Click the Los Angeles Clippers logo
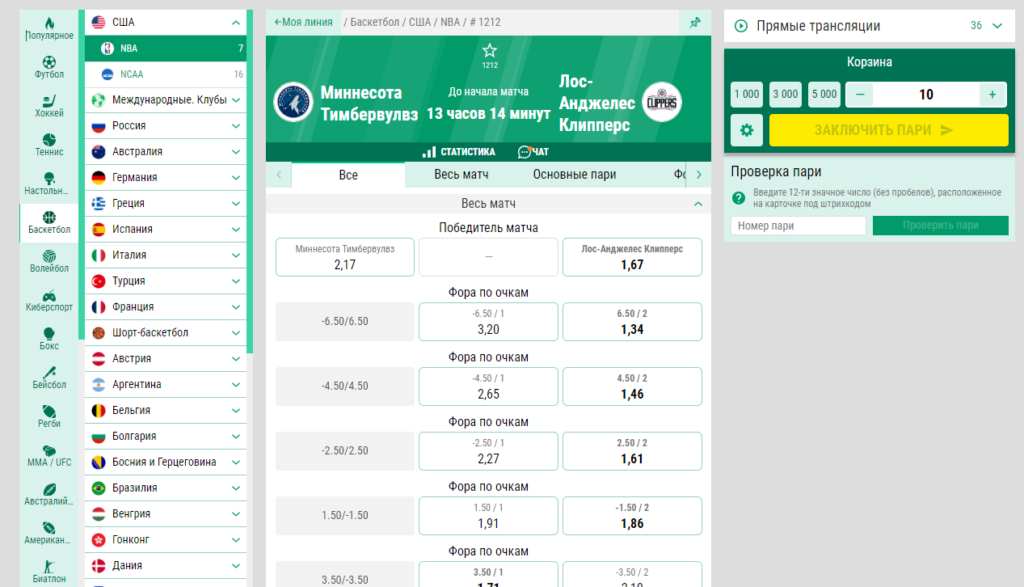 [x=662, y=103]
